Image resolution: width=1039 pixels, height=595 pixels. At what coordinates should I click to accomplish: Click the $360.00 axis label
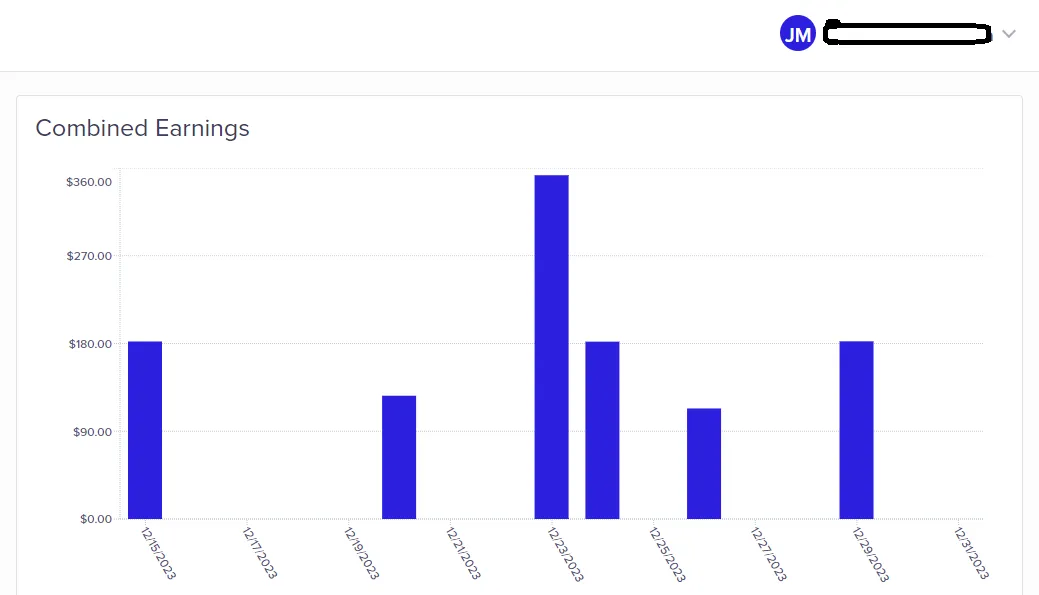[89, 182]
